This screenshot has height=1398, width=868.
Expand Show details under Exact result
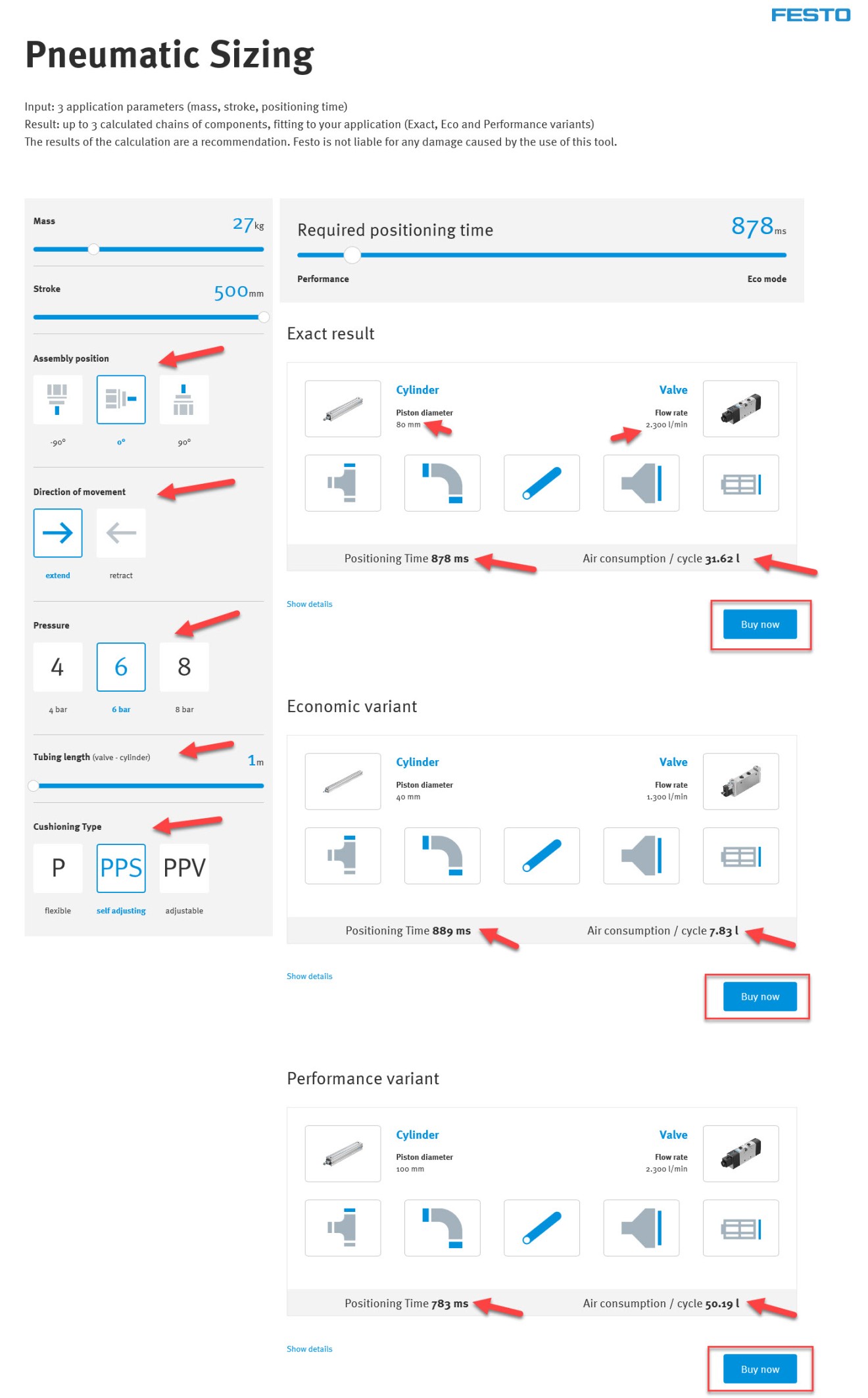[x=310, y=604]
